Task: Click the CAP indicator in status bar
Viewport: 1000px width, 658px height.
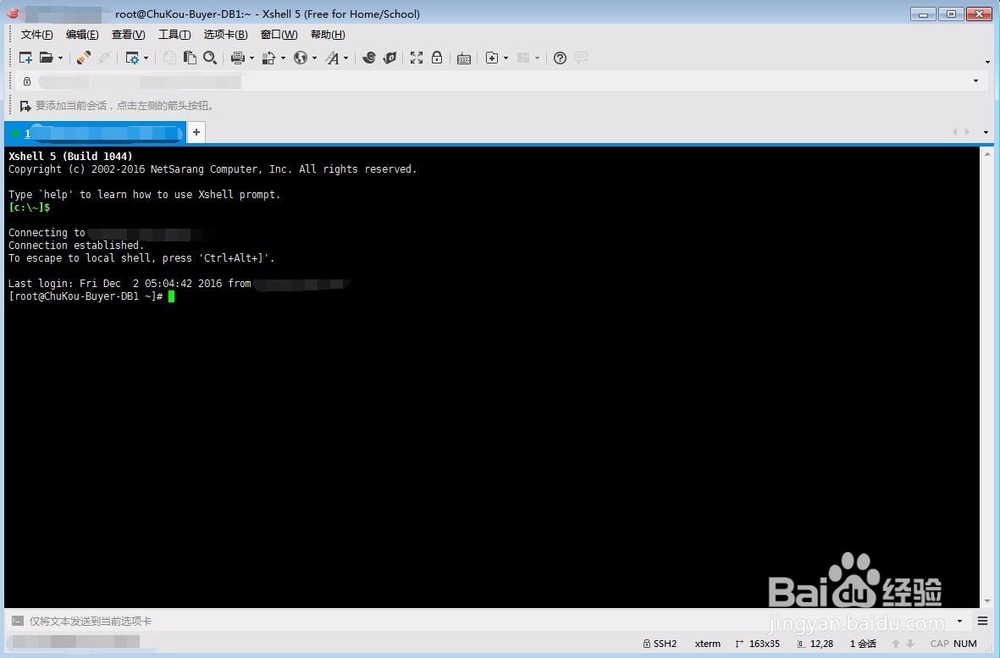Action: pyautogui.click(x=939, y=643)
